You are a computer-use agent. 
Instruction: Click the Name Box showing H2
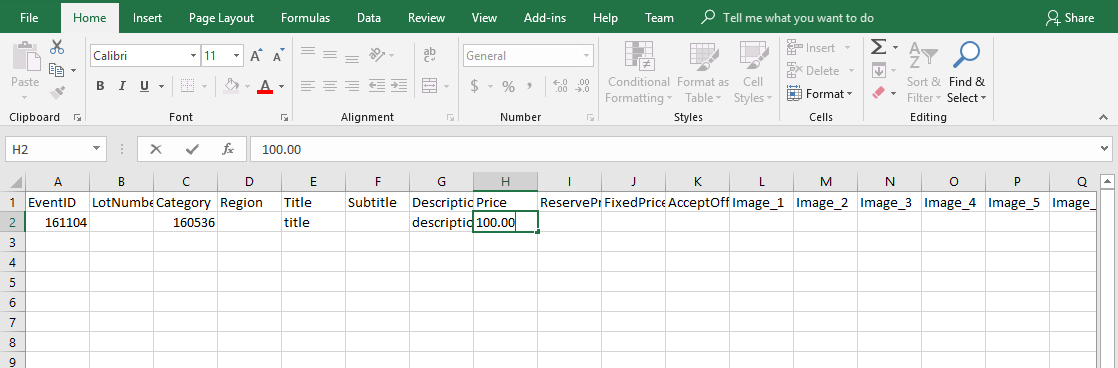56,149
